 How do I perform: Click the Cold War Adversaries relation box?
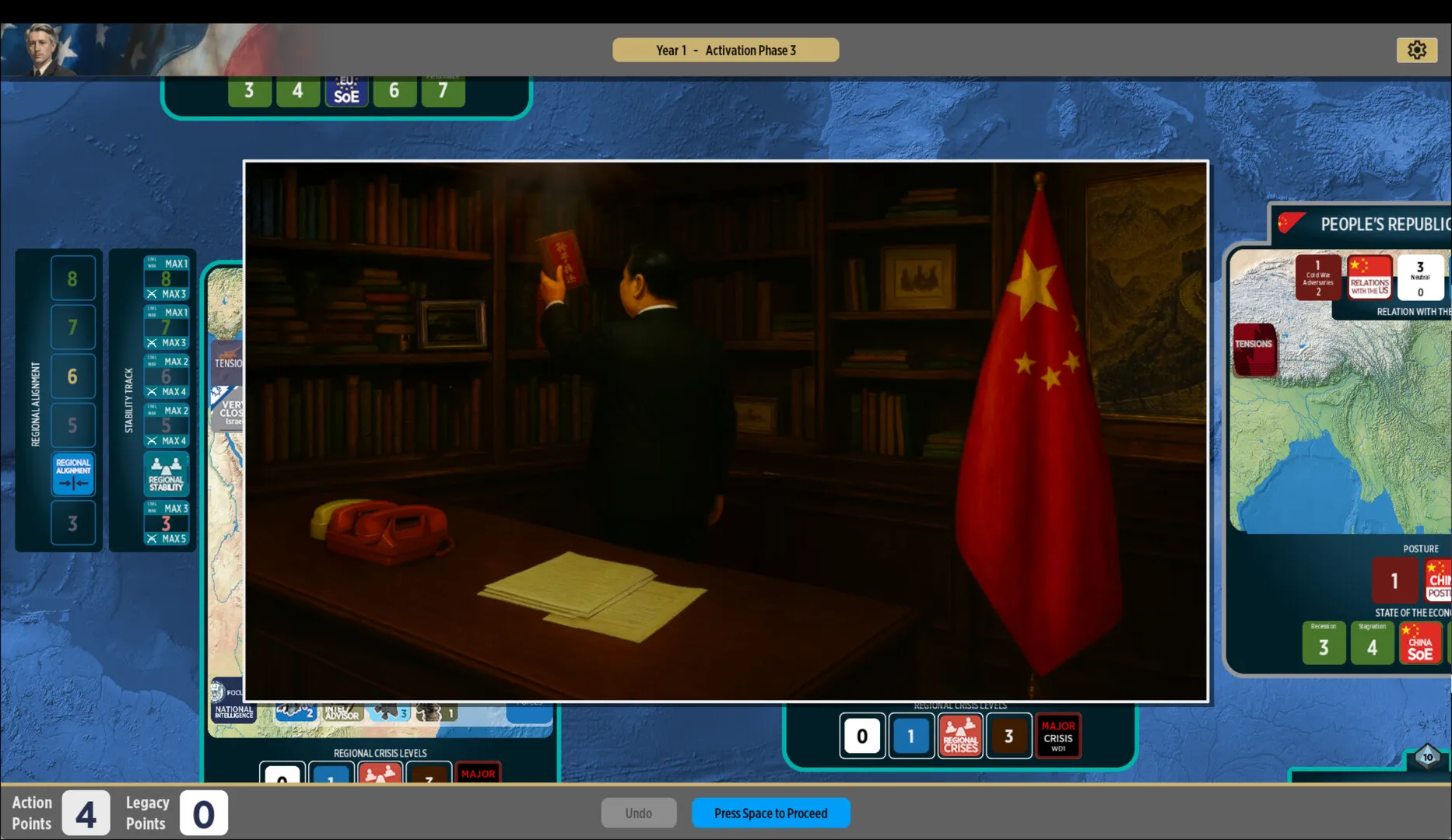tap(1318, 278)
